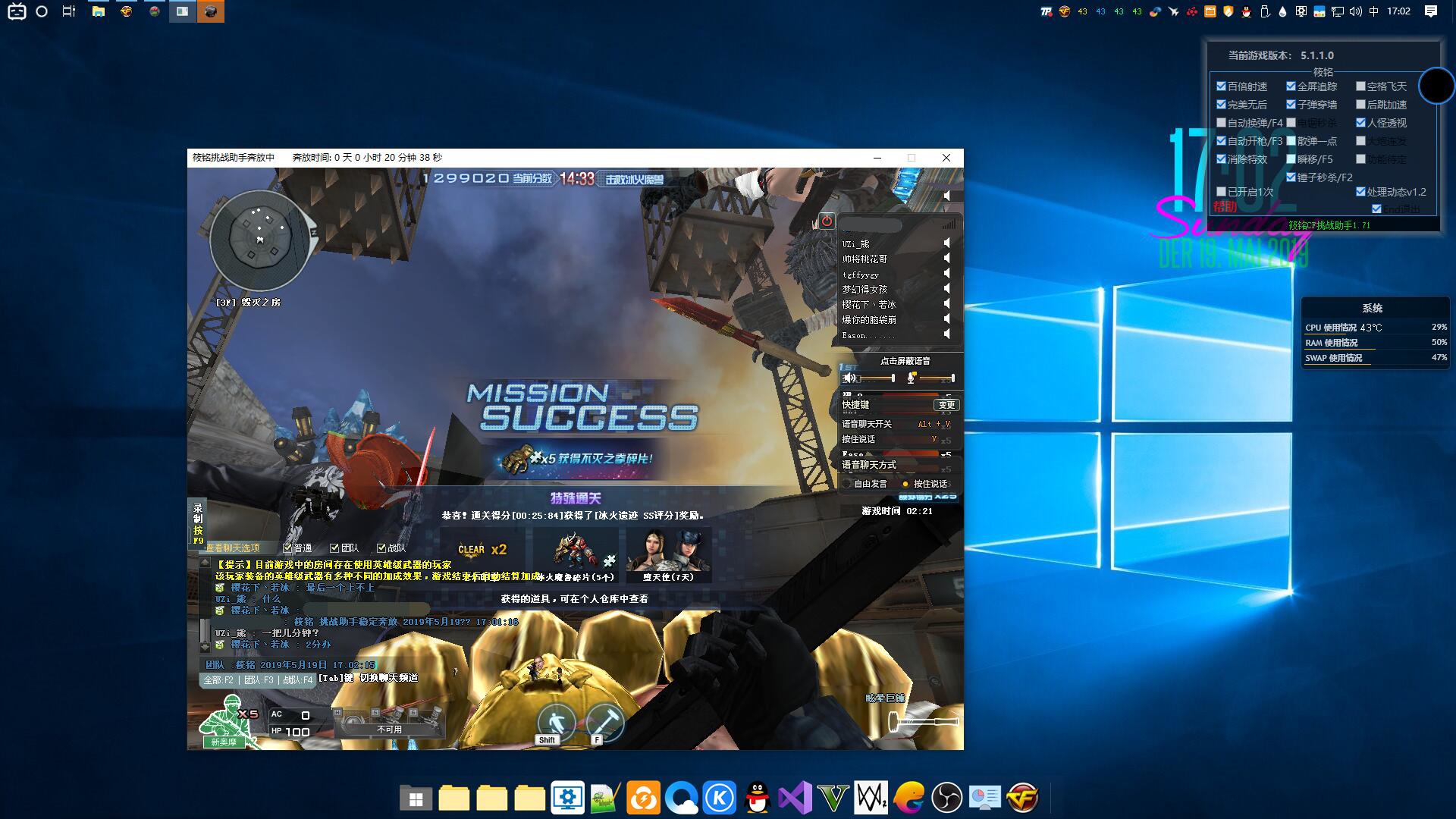Click the chat log scroll down arrow
Image resolution: width=1456 pixels, height=819 pixels.
[205, 647]
